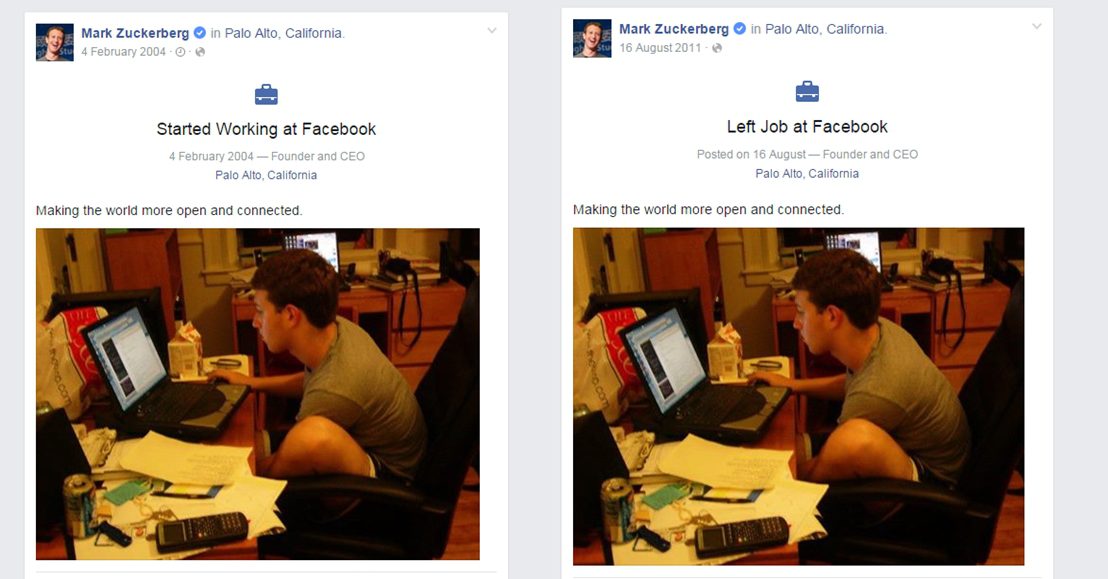Click the globe privacy icon on the 2011 post
The image size is (1108, 579).
pyautogui.click(x=717, y=48)
